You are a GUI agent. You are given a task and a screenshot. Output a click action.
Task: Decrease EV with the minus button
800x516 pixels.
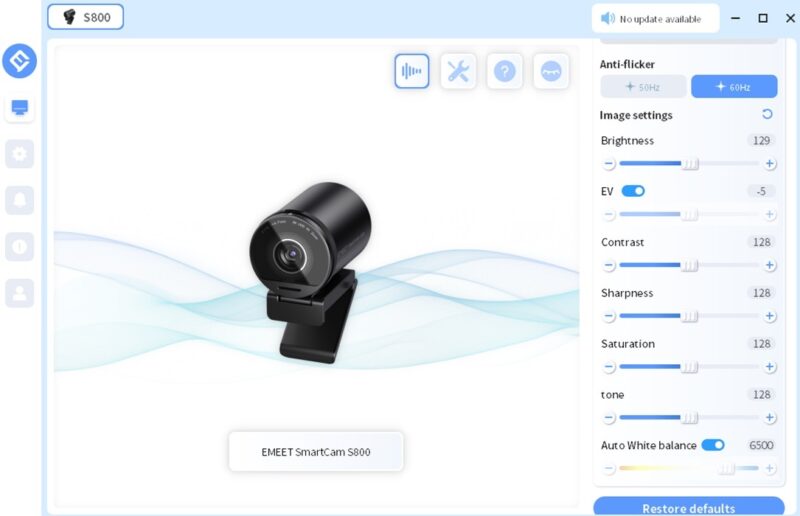[x=609, y=214]
